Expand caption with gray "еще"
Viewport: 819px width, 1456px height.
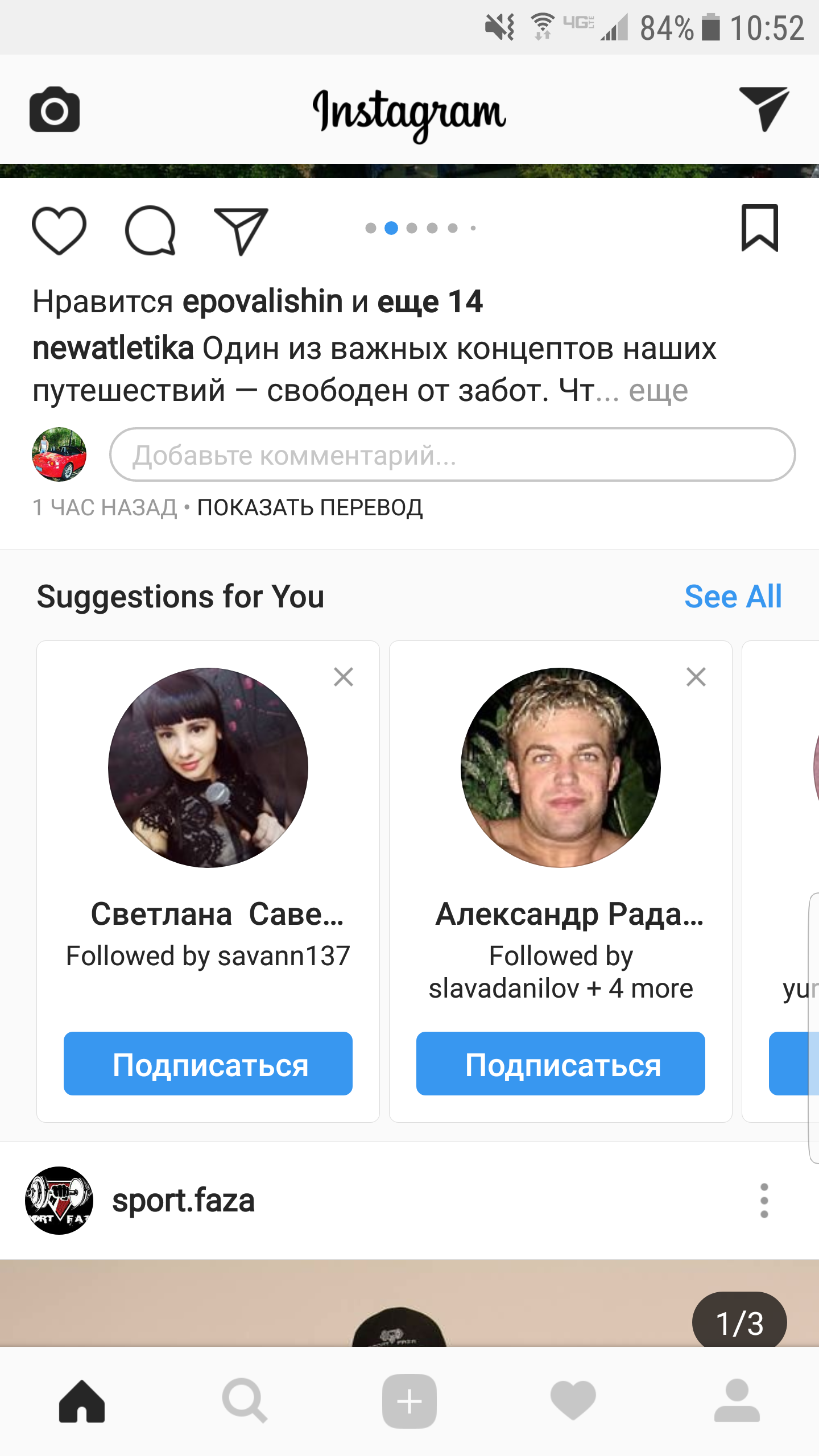pos(658,391)
